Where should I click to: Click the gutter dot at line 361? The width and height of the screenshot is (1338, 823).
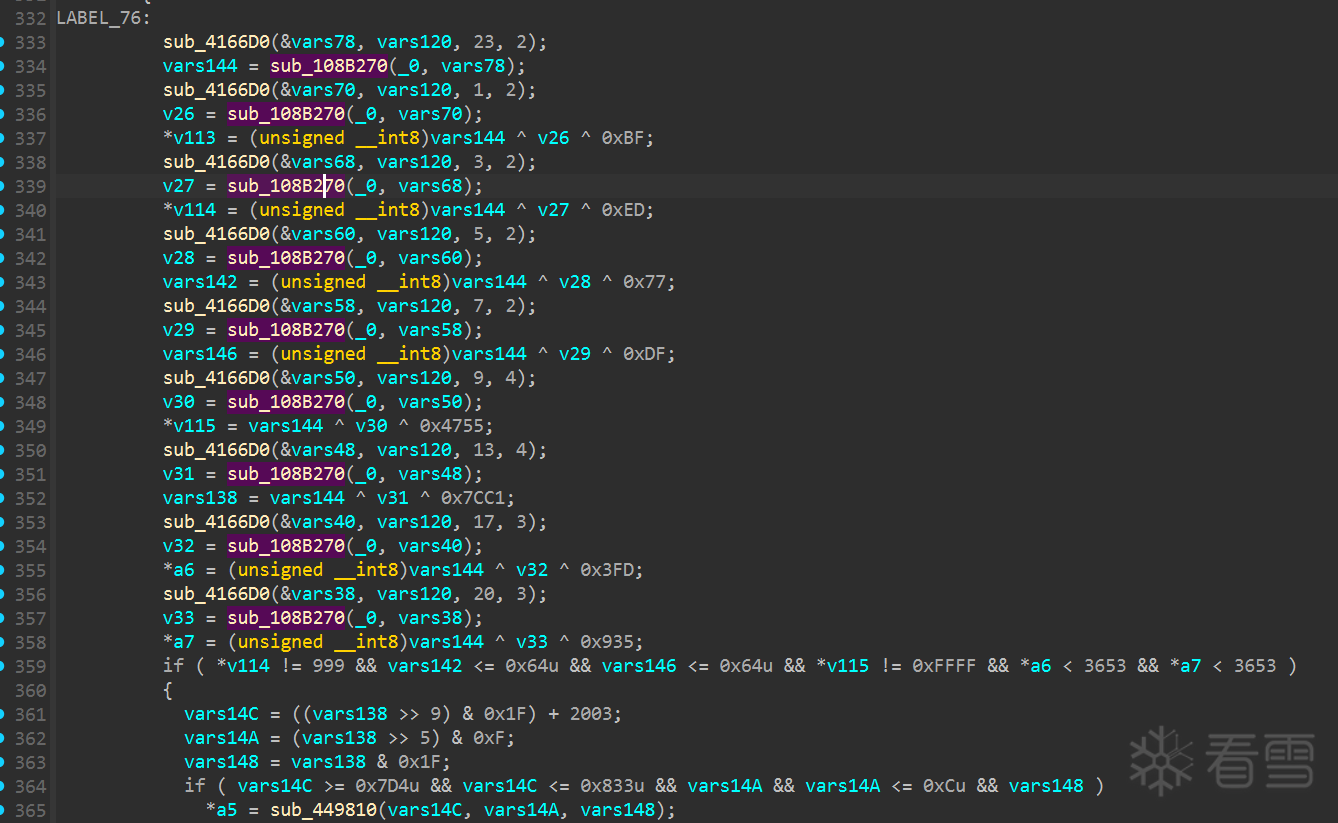click(x=3, y=714)
